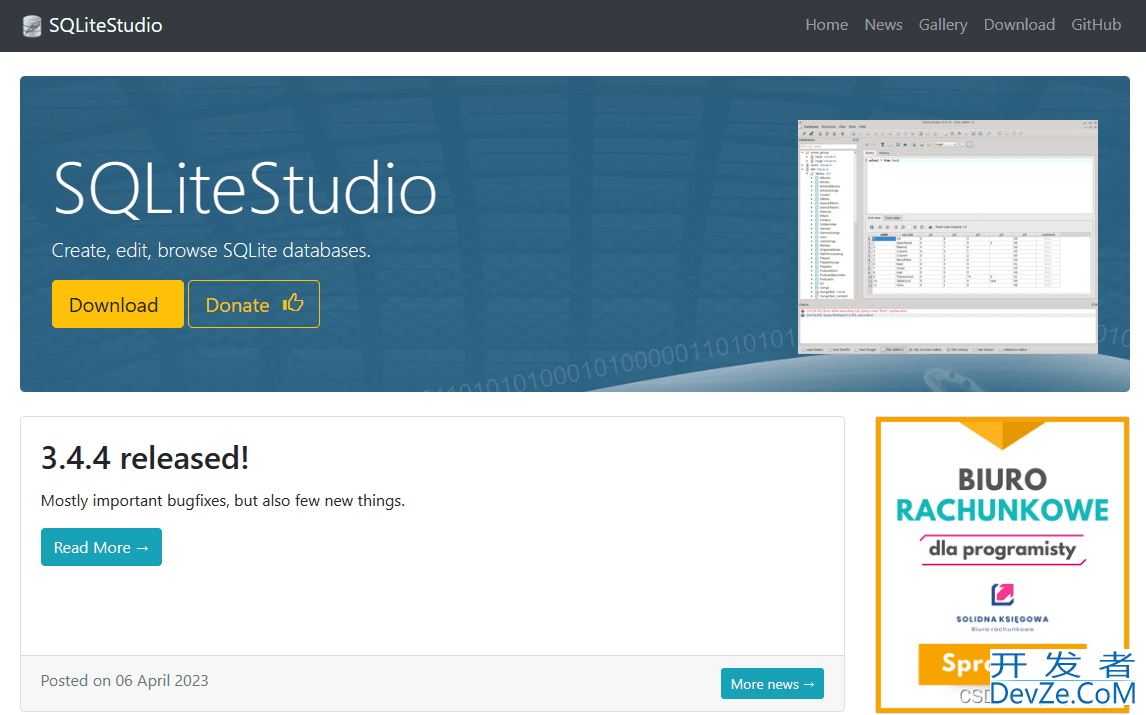Click the yellow Download button
The width and height of the screenshot is (1146, 715).
[118, 304]
